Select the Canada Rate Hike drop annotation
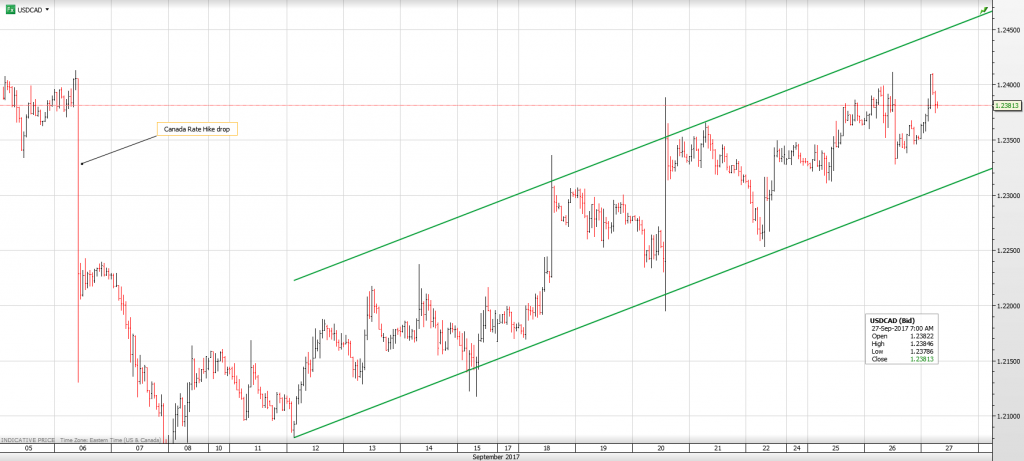This screenshot has height=461, width=1024. (x=197, y=129)
